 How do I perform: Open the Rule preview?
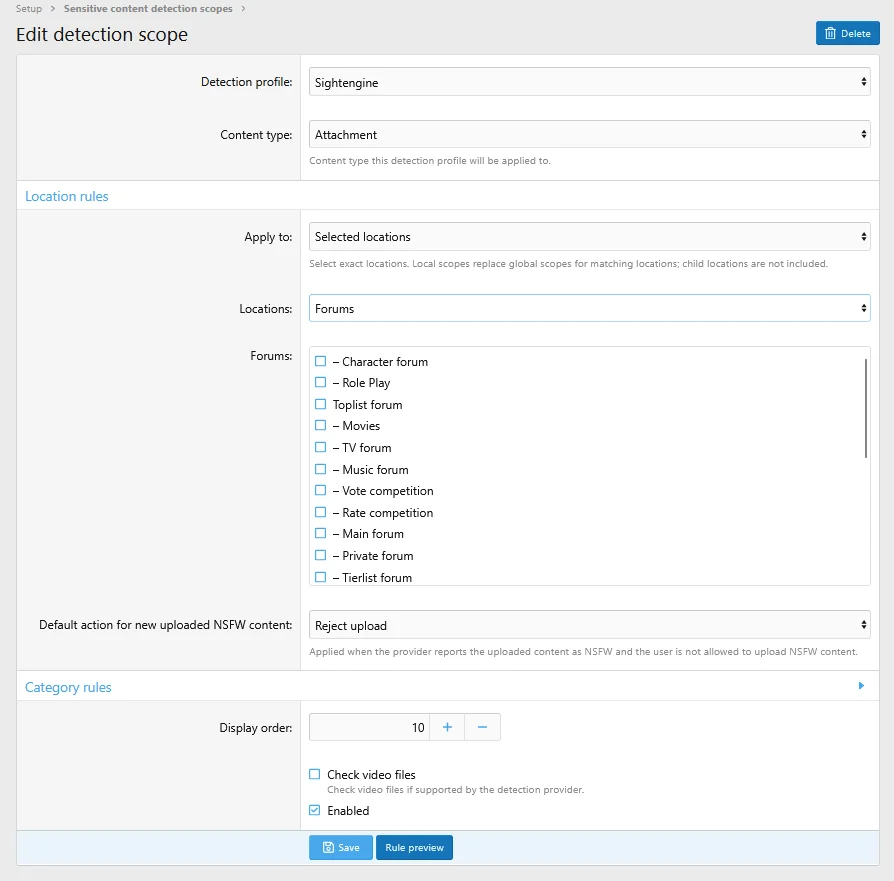[x=414, y=847]
